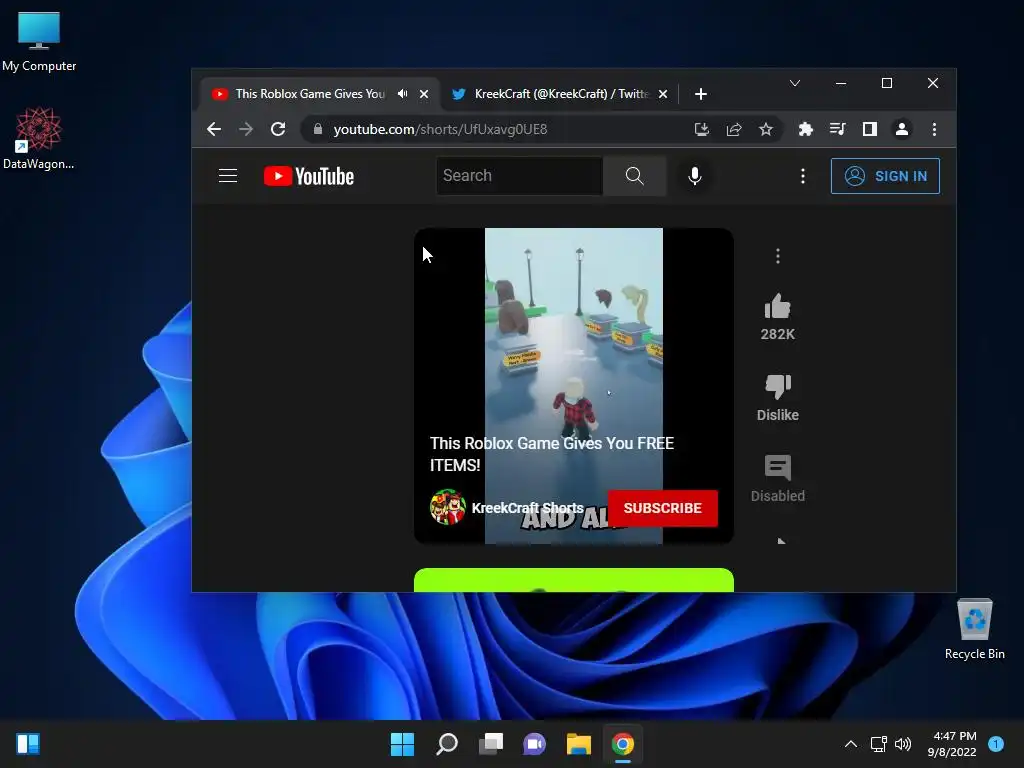The image size is (1024, 768).
Task: Open the KreekCraft Shorts channel name
Action: click(x=528, y=507)
